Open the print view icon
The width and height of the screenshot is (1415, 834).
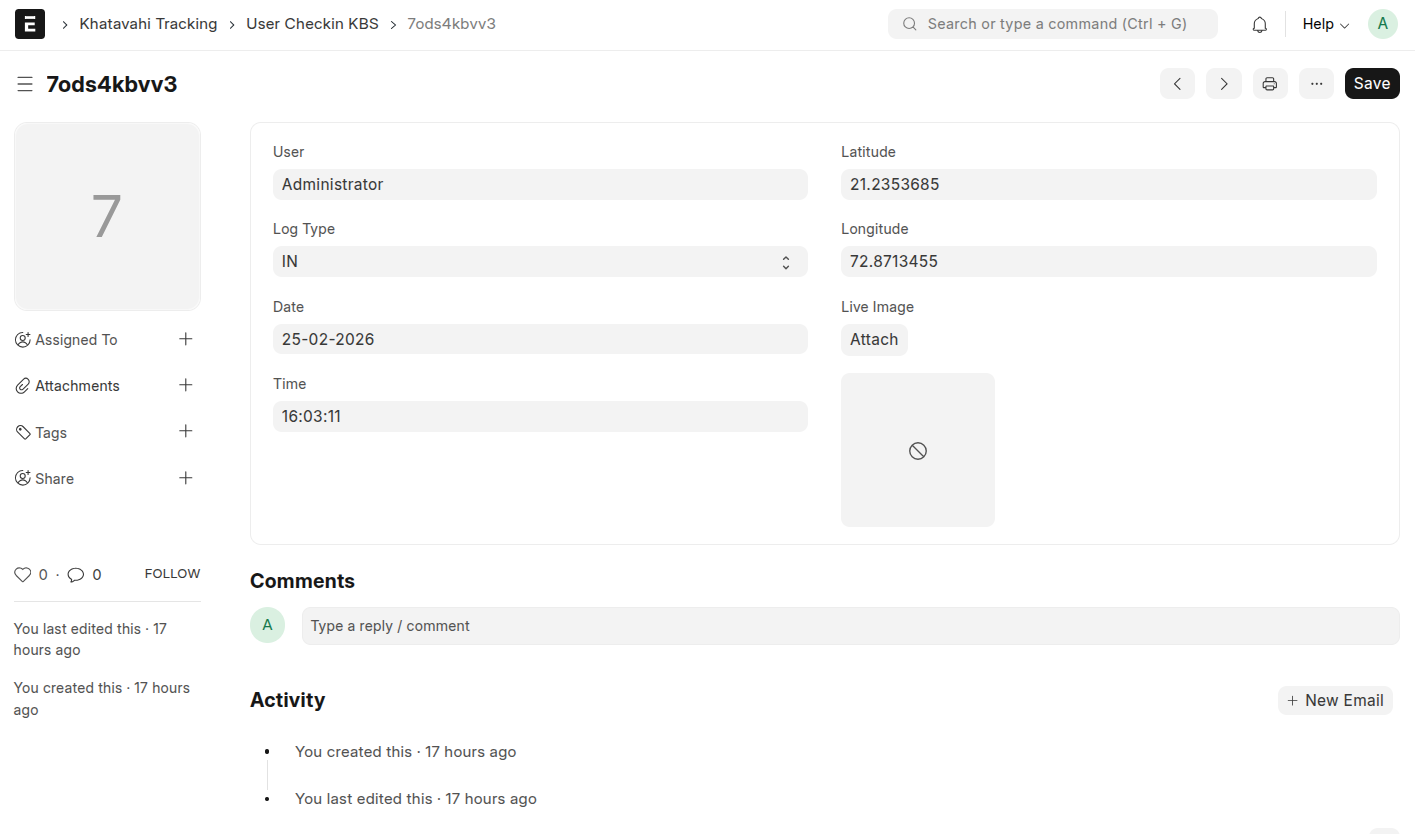[1270, 83]
